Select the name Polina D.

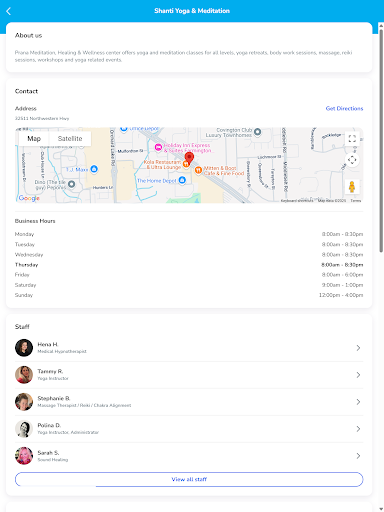pyautogui.click(x=49, y=425)
